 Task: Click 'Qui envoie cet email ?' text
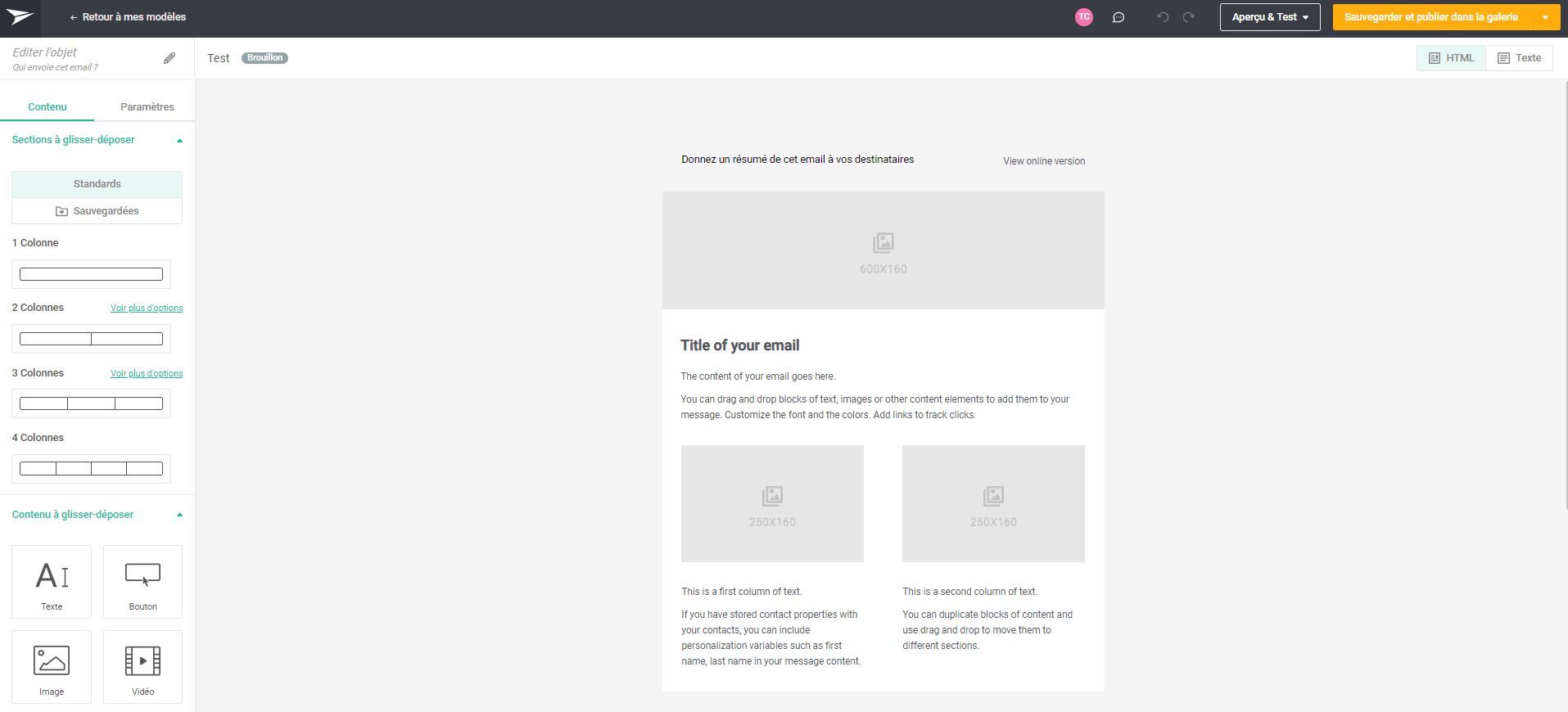pos(55,68)
